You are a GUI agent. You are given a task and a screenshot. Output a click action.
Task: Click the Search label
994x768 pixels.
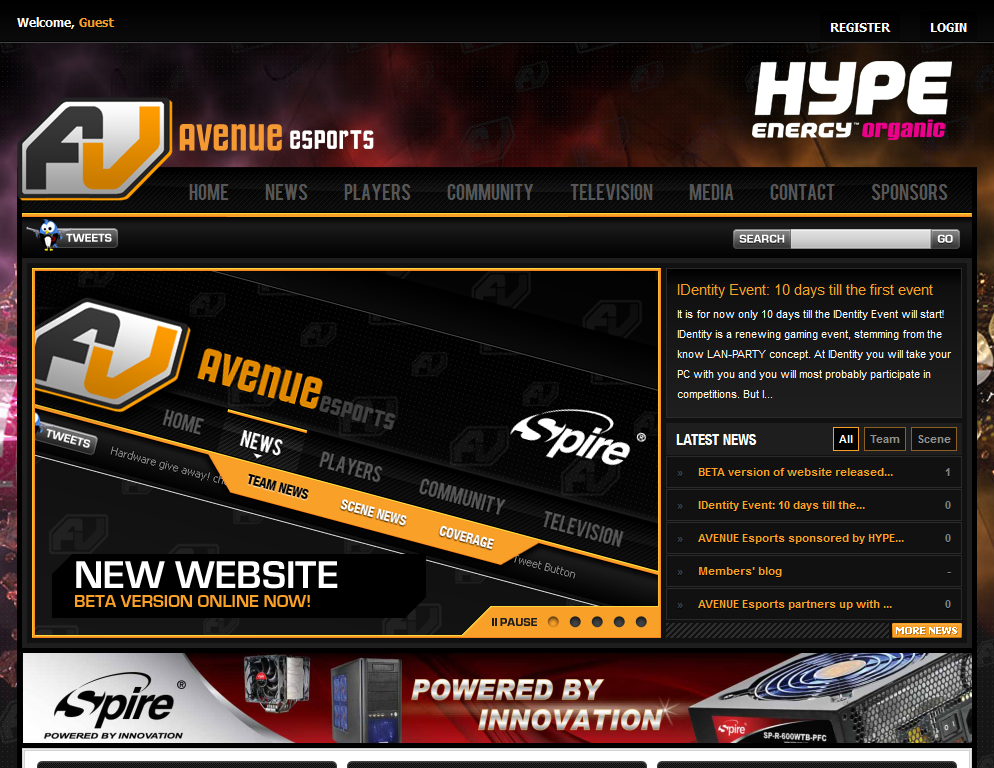[761, 239]
